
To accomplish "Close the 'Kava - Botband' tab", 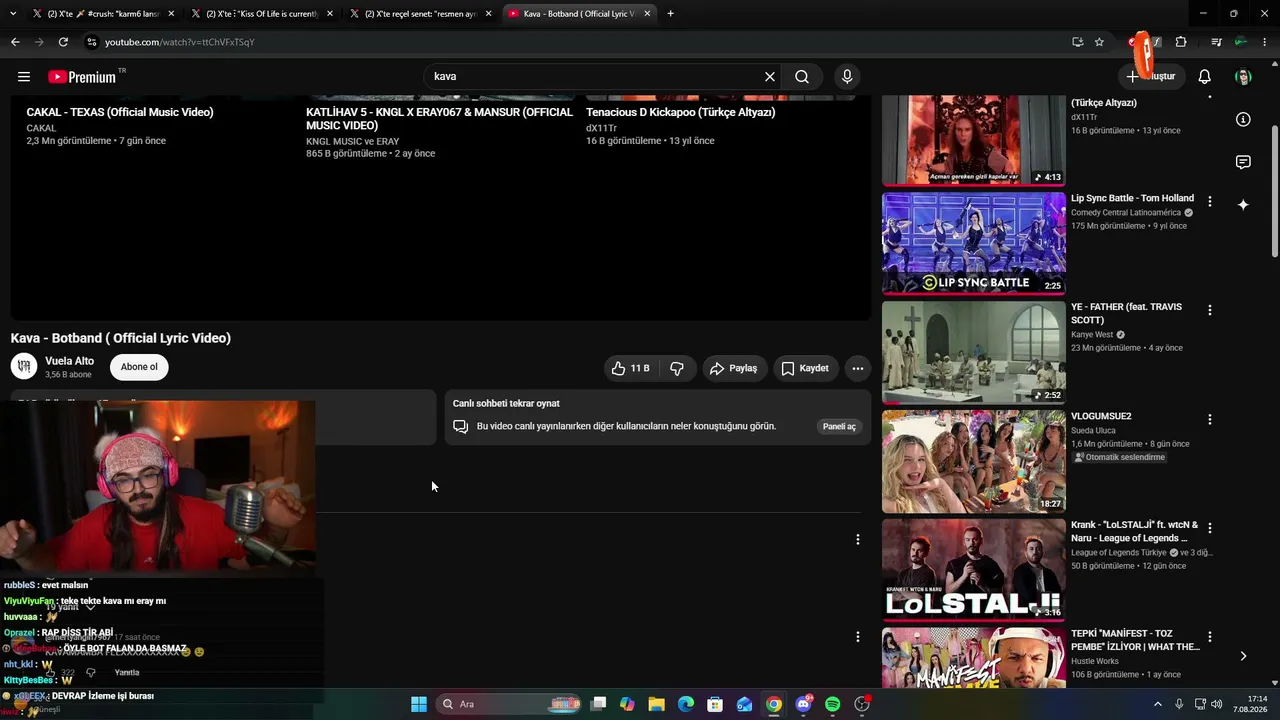I will (x=648, y=14).
